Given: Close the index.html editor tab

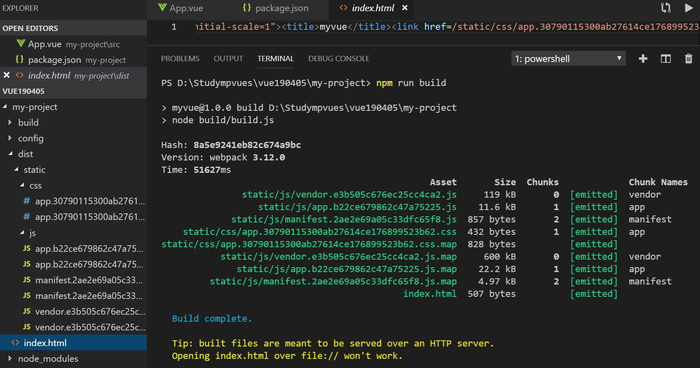Looking at the screenshot, I should (x=404, y=8).
